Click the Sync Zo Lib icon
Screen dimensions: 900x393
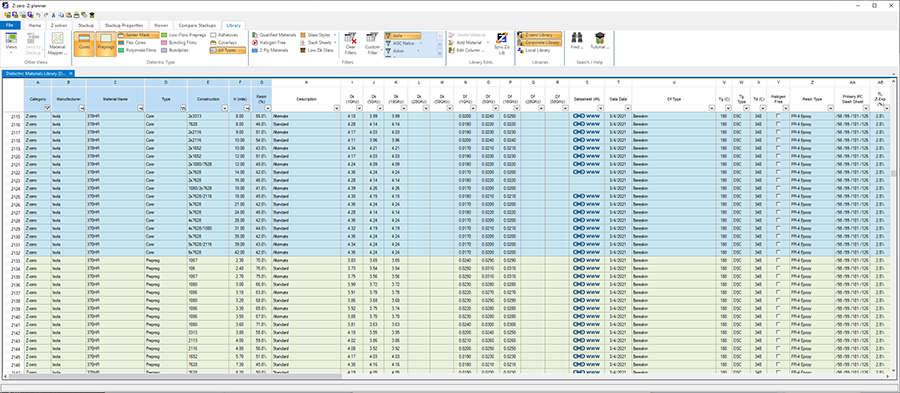[502, 39]
